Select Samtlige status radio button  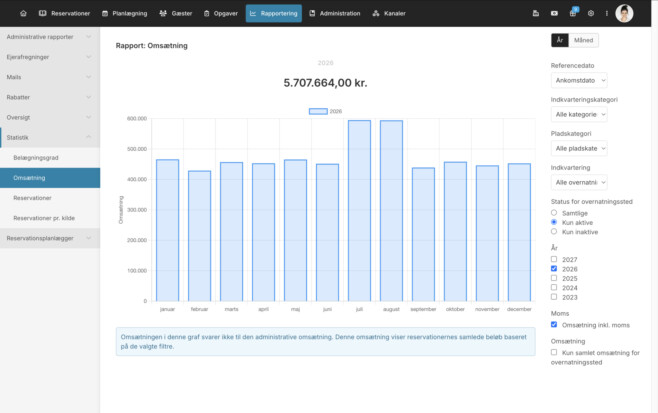[x=554, y=213]
